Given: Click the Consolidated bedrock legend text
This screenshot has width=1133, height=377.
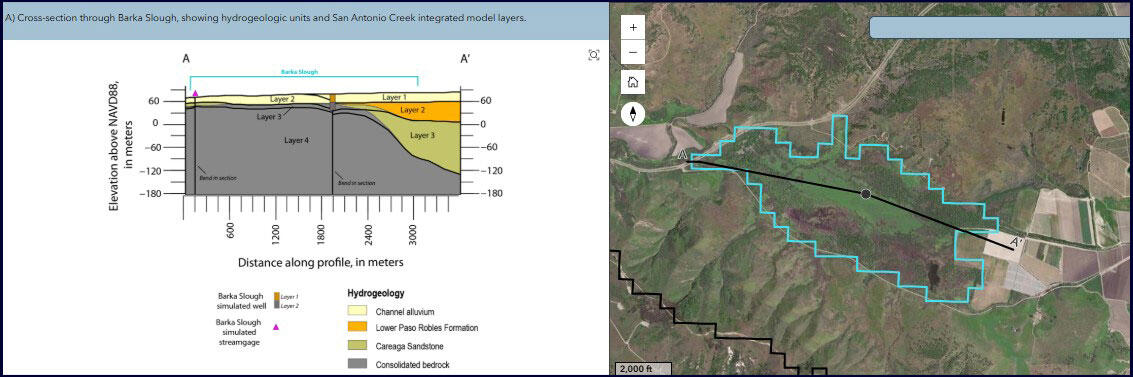Looking at the screenshot, I should 412,365.
